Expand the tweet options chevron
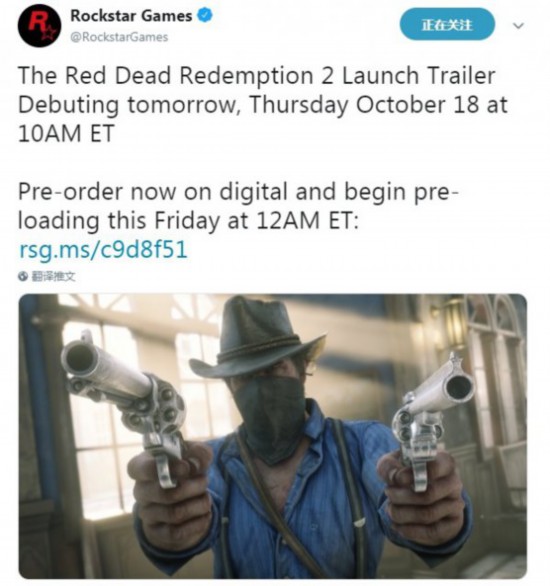550x586 pixels. tap(518, 26)
